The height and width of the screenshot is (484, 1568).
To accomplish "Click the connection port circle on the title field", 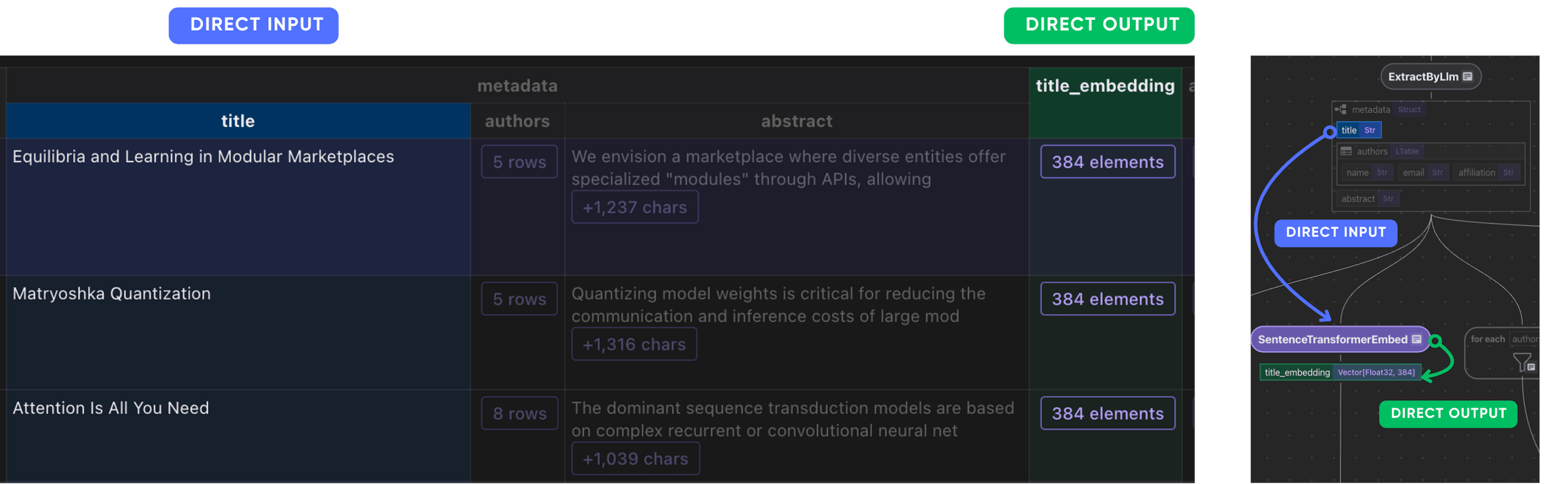I will coord(1330,131).
